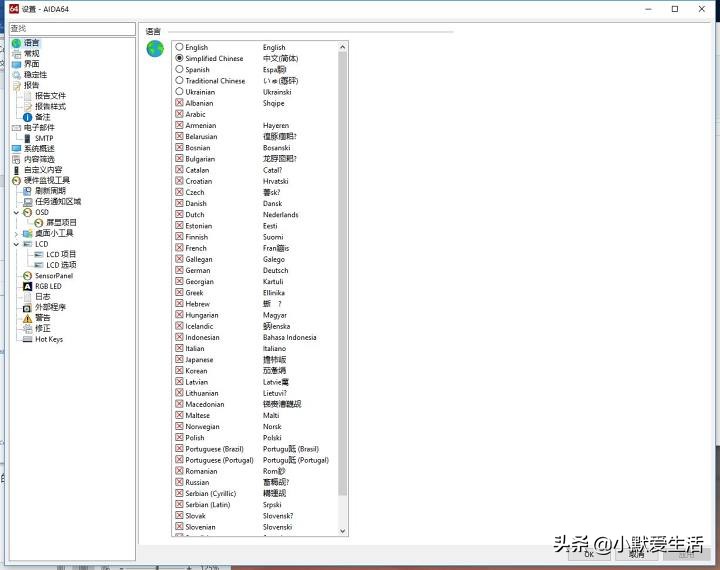Open the 刷新周期 icon
720x570 pixels.
[28, 191]
